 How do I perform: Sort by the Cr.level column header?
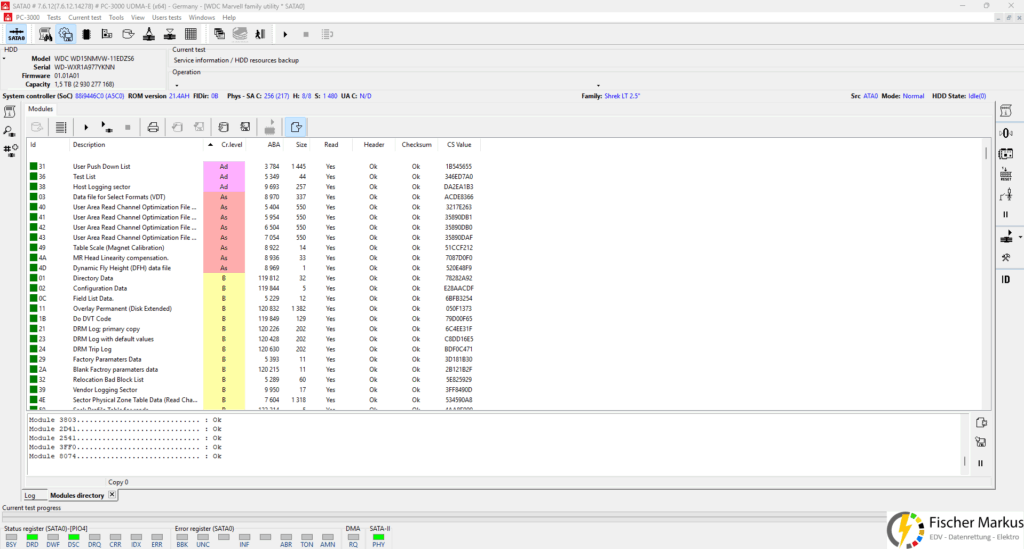tap(231, 145)
